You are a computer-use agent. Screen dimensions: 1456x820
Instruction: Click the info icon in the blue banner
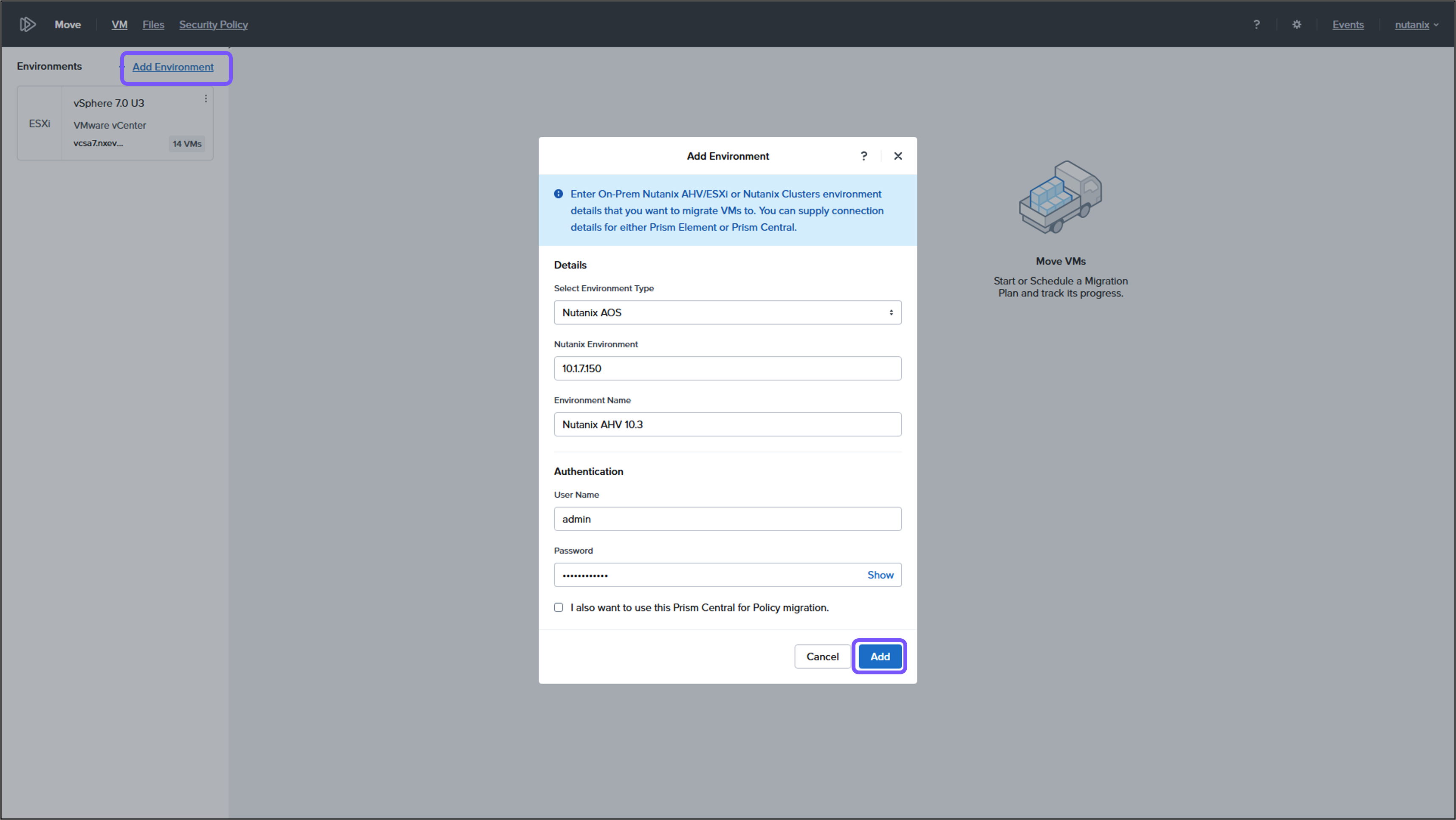[558, 194]
